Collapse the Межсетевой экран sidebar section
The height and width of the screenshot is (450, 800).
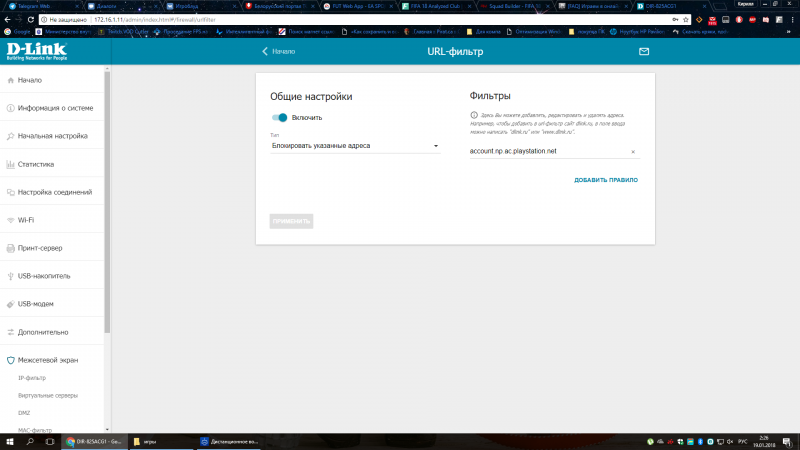tap(54, 359)
